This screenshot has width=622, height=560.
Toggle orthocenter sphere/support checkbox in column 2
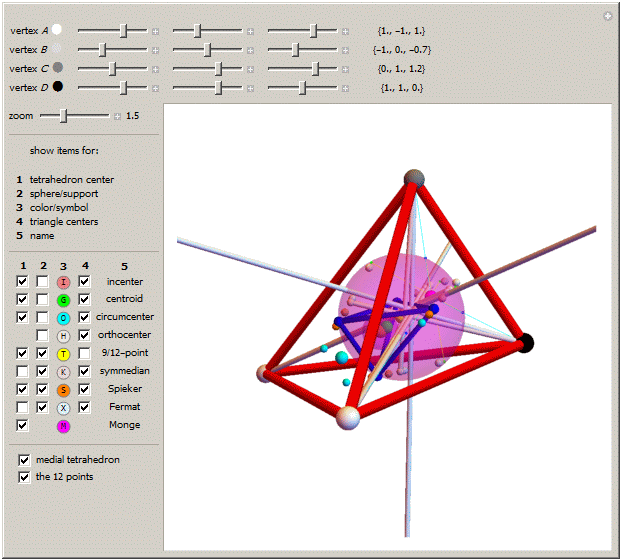42,336
